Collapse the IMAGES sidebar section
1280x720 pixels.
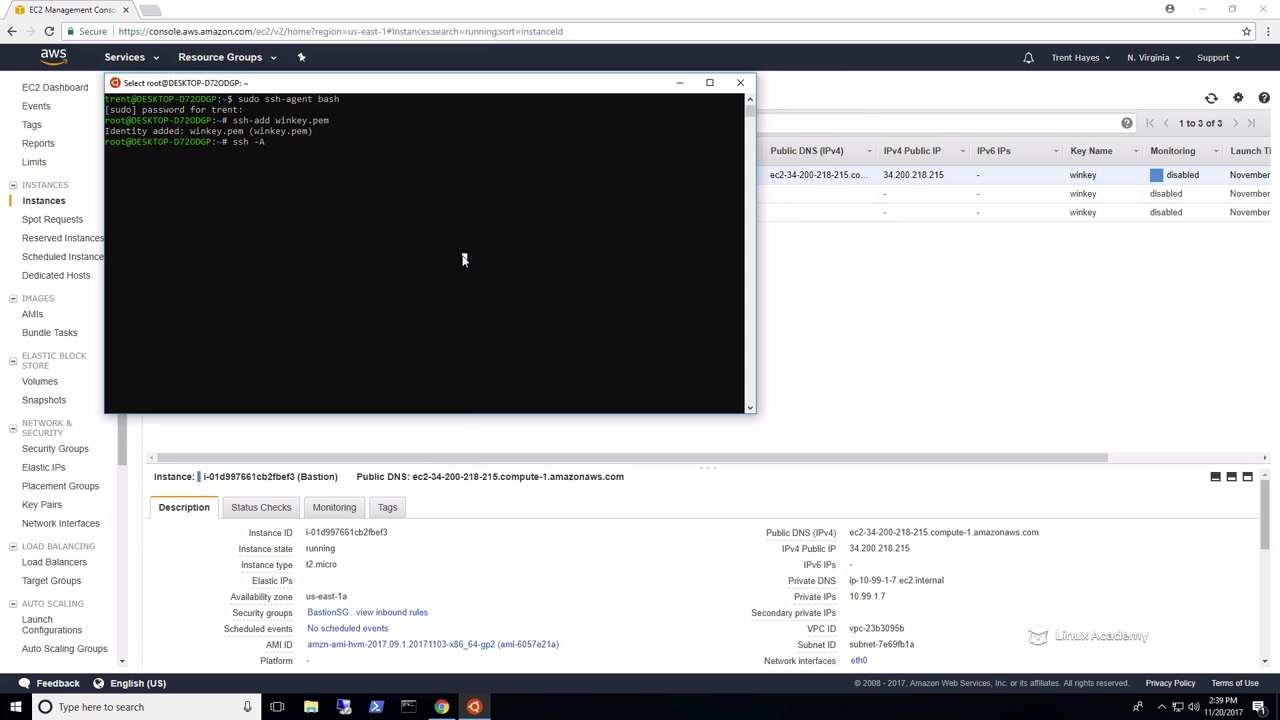pos(13,298)
